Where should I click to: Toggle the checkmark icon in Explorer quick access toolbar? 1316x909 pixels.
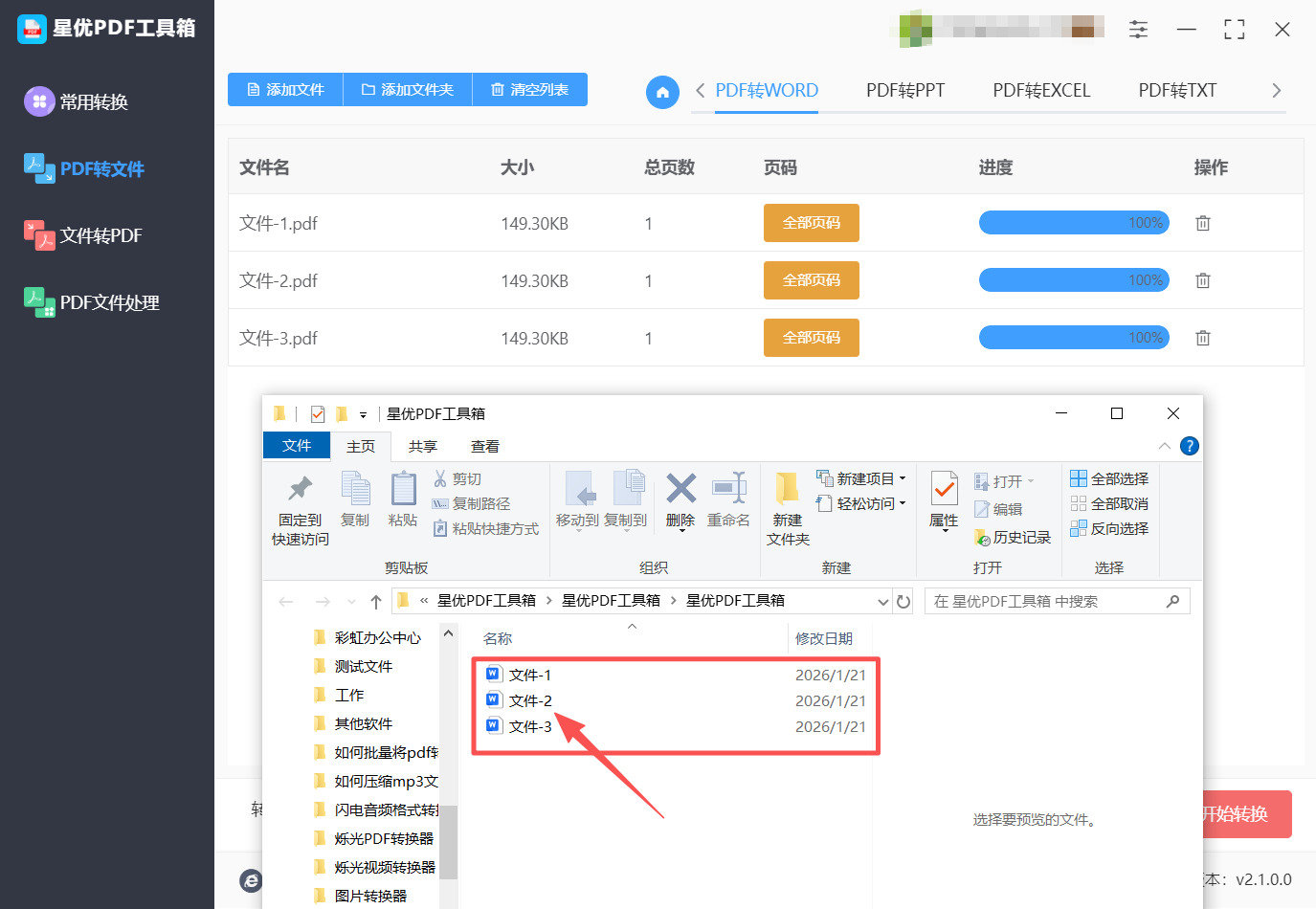318,414
